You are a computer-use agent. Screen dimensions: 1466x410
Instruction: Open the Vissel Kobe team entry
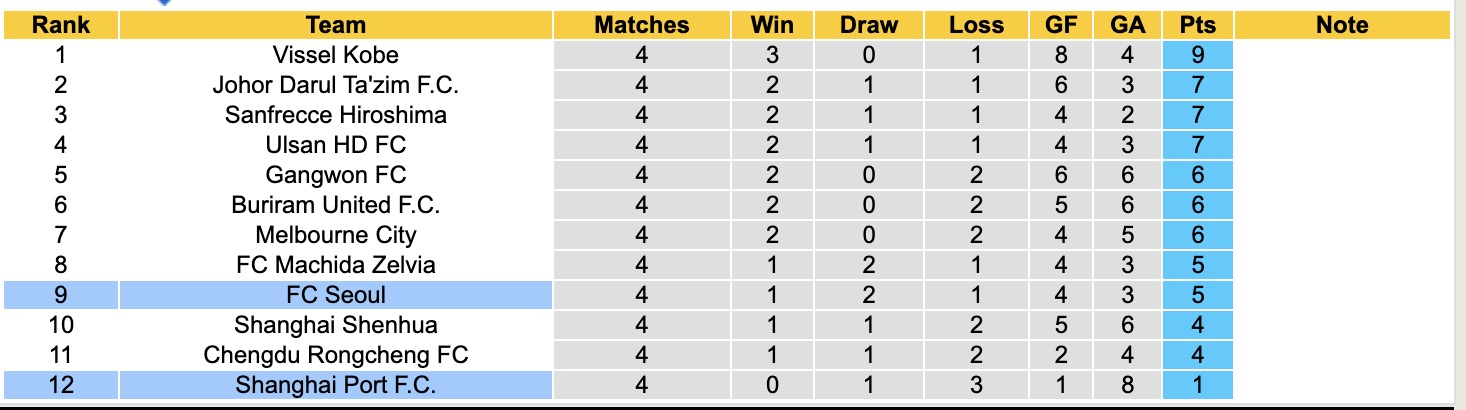336,55
